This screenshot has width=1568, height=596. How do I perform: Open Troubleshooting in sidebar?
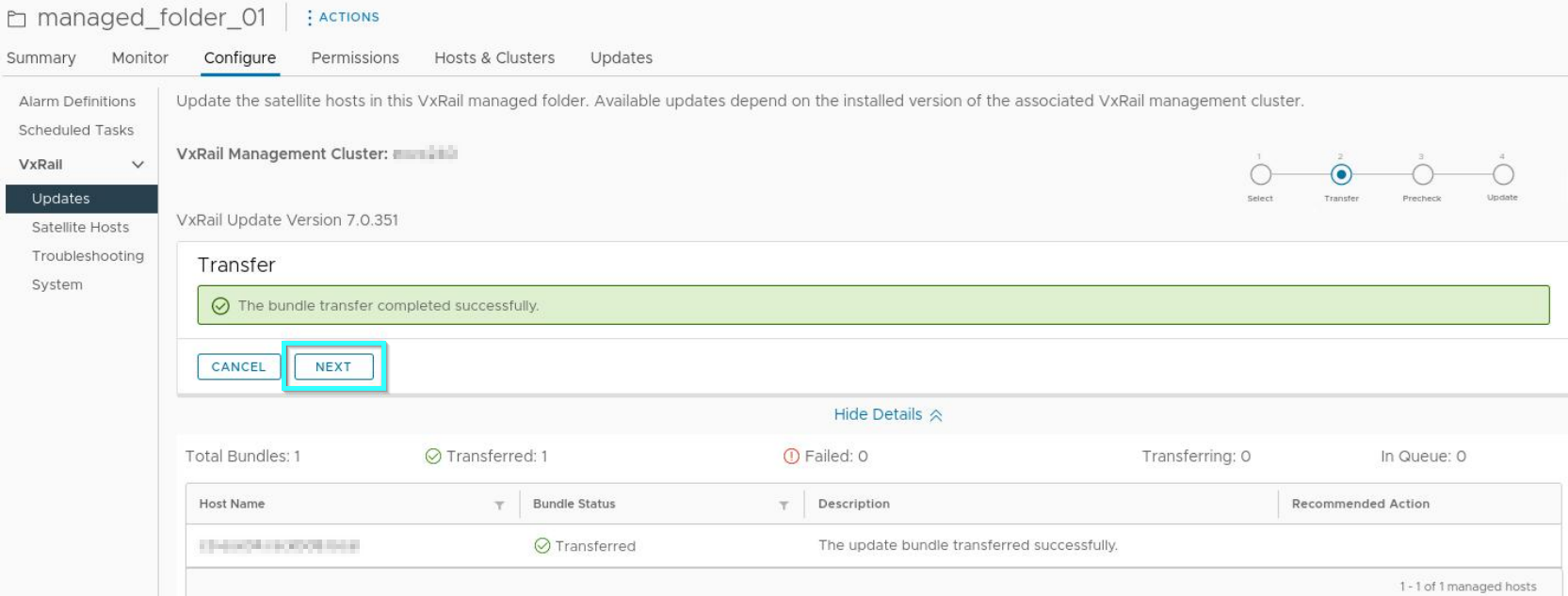coord(88,256)
